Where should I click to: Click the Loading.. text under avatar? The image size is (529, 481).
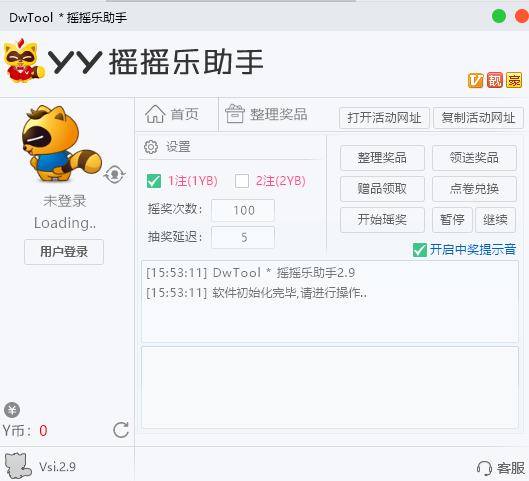65,223
